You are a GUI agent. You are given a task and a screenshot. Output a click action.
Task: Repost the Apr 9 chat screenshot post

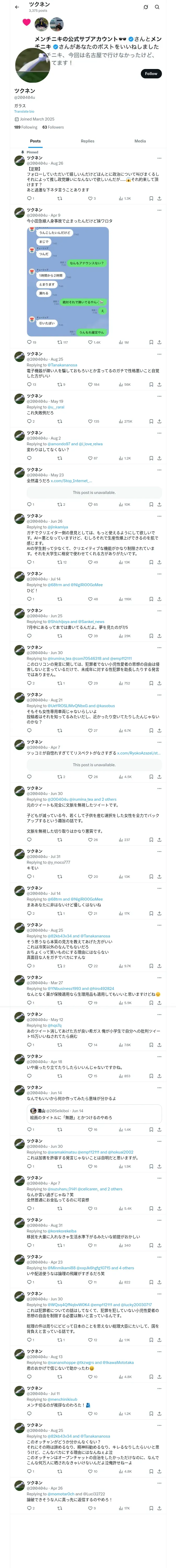59,342
